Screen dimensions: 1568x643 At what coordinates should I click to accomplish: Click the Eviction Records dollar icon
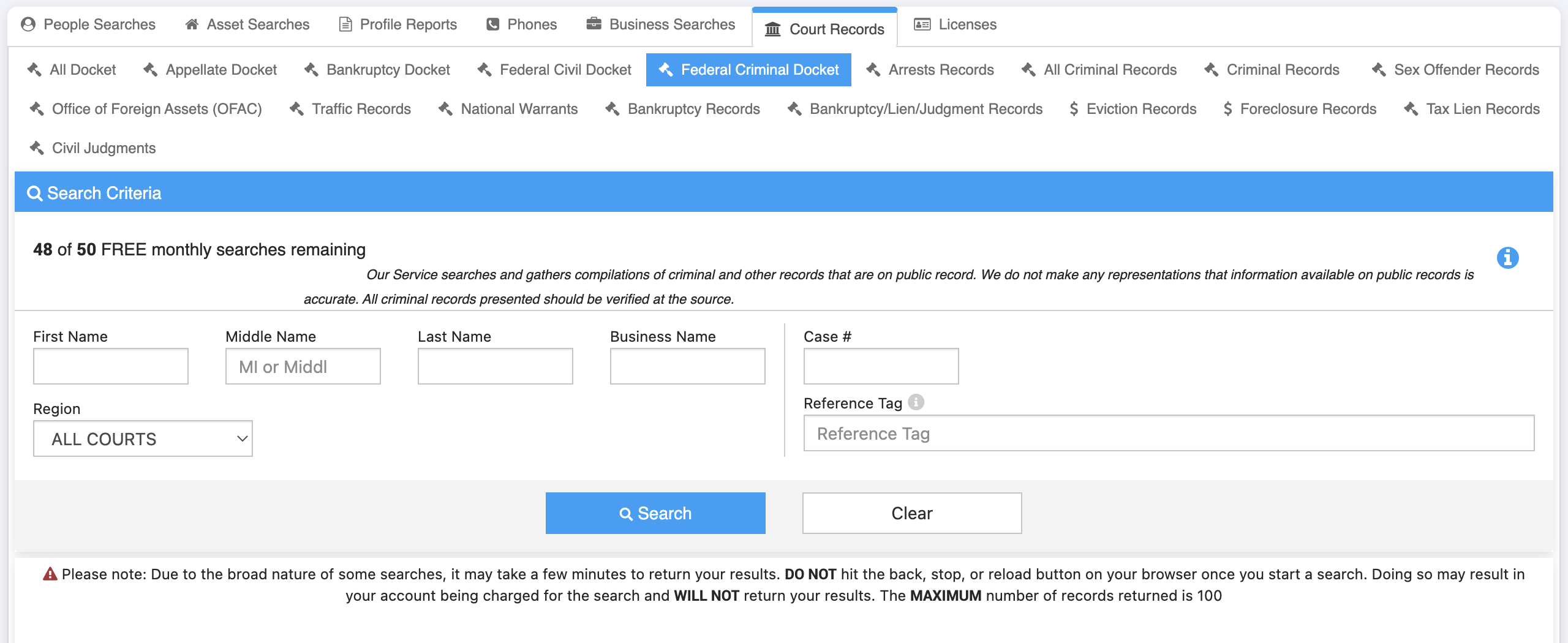click(1073, 109)
